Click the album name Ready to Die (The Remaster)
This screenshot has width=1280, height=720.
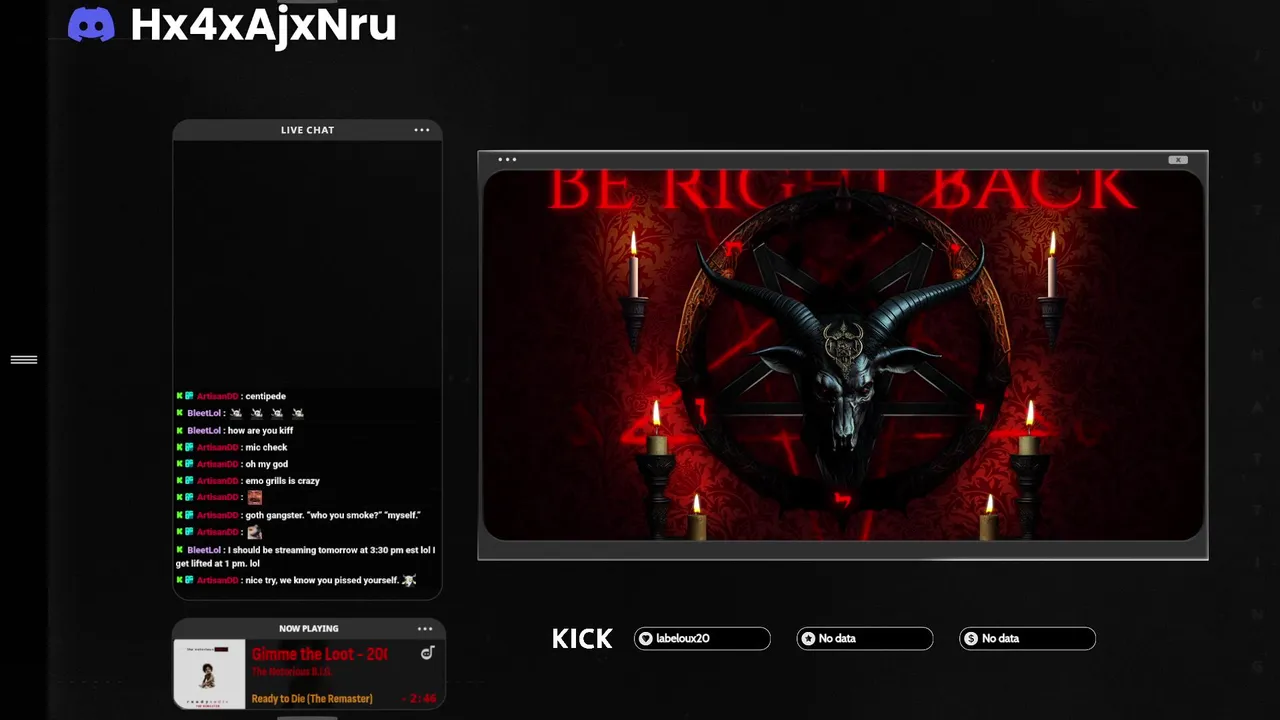[x=312, y=699]
